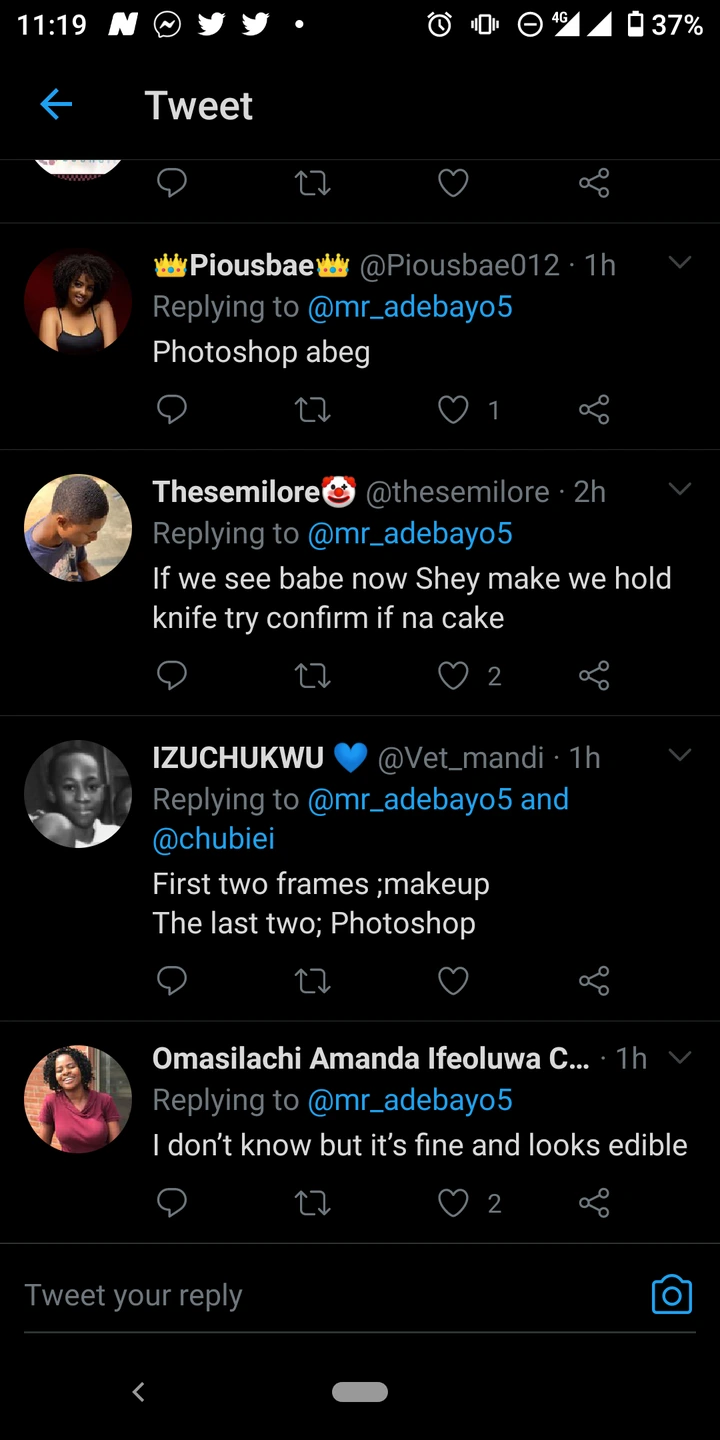Reply to Piousbae's Photoshop abeg tweet

point(172,409)
